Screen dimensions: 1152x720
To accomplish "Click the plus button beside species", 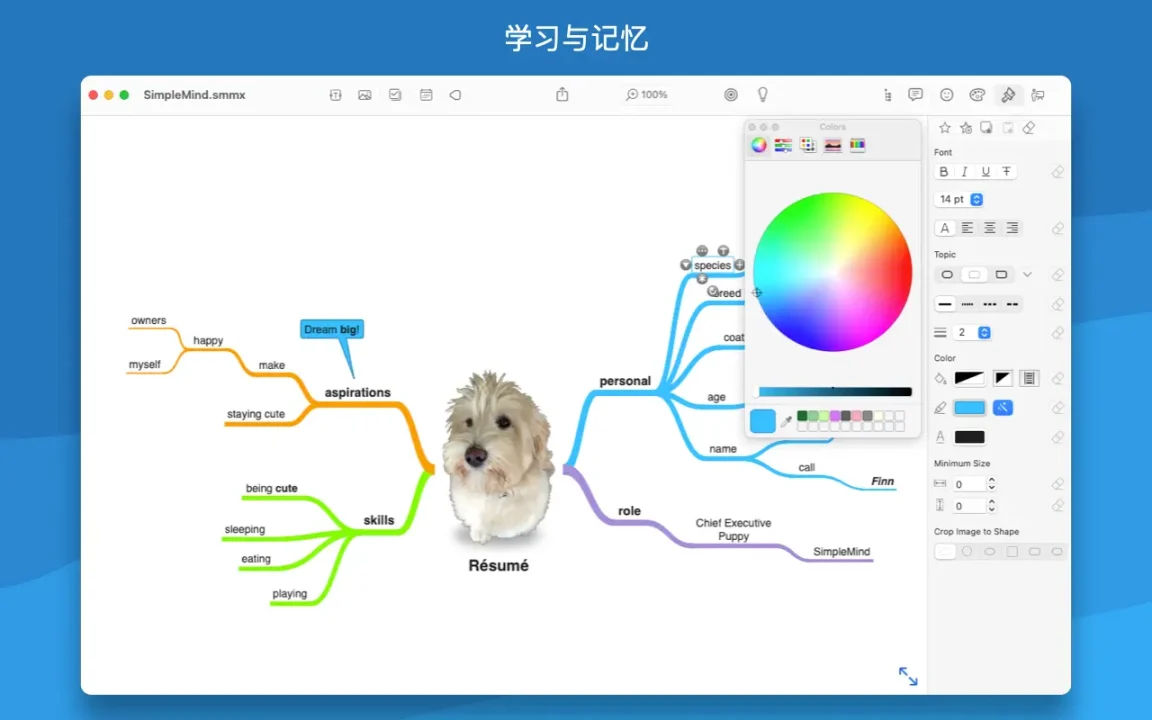I will coord(739,264).
